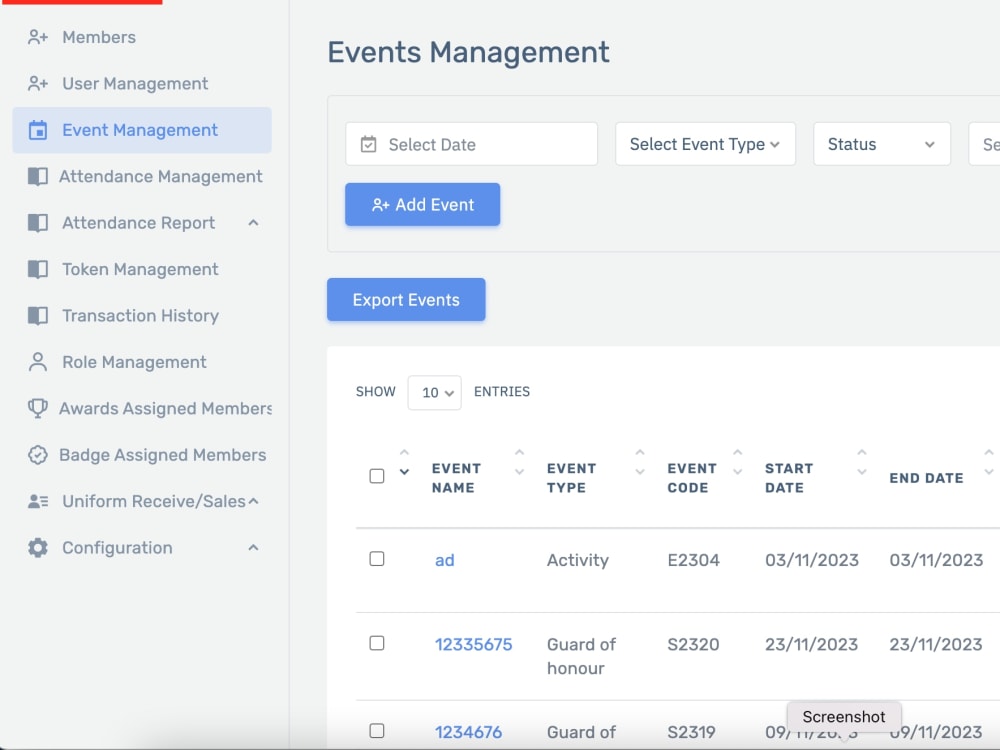Screen dimensions: 1000x750
Task: Open event link 1234676
Action: [468, 732]
